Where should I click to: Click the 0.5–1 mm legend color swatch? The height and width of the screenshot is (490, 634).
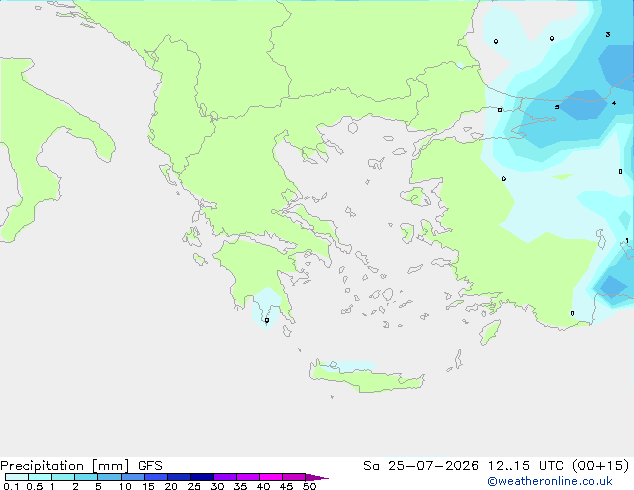[x=40, y=477]
